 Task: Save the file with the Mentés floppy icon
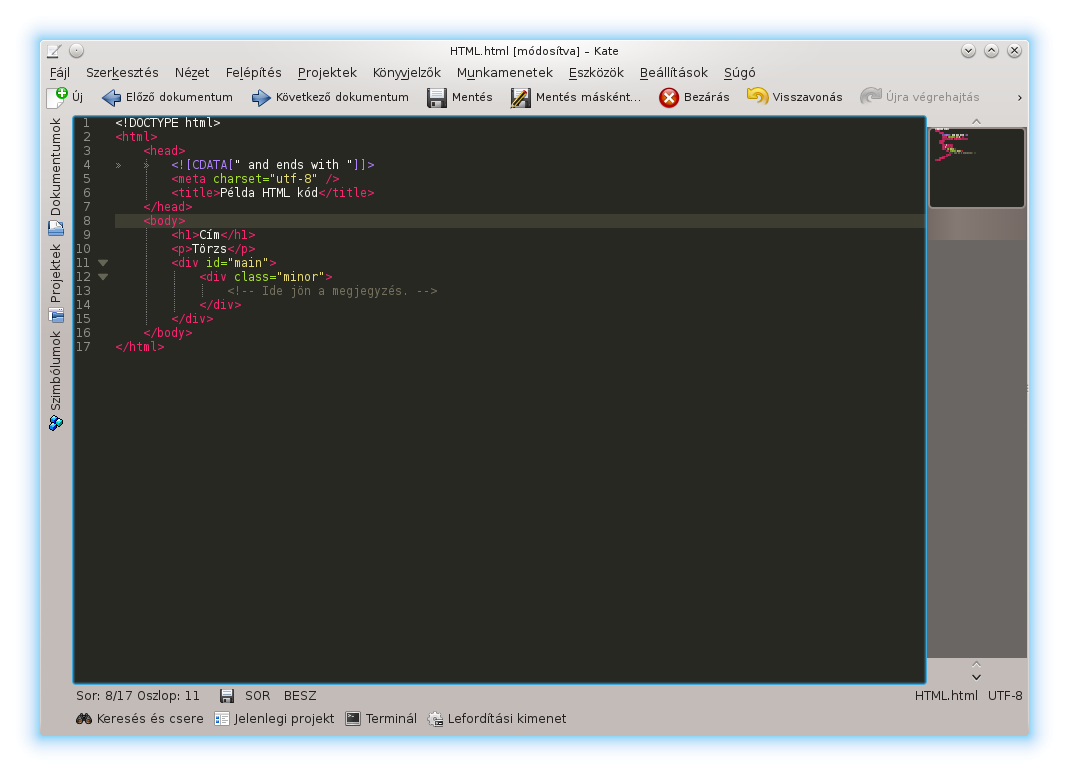coord(436,98)
